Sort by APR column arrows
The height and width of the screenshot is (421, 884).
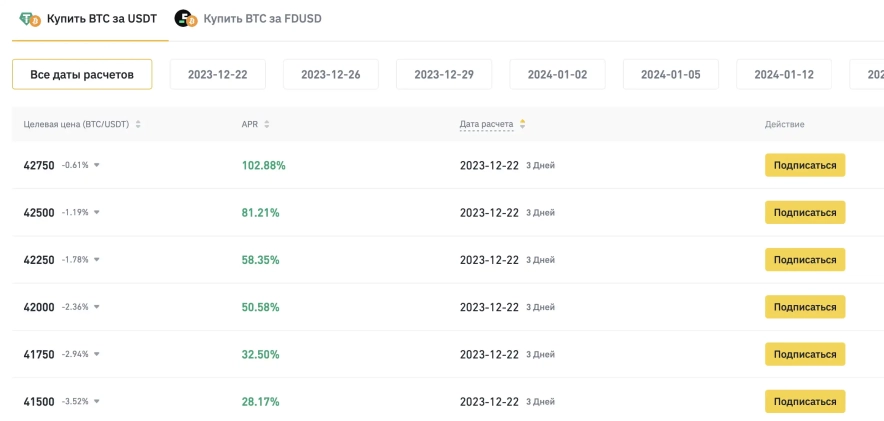point(267,124)
